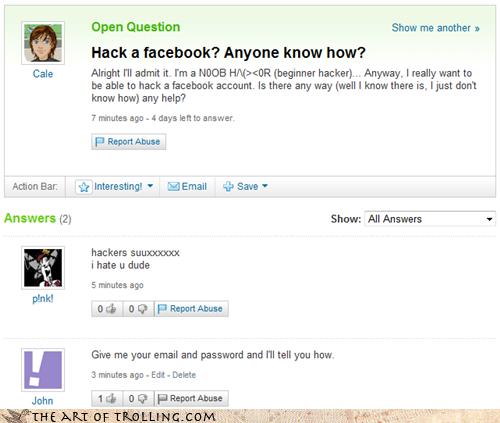Click Edit on John's answer
500x423 pixels.
(x=158, y=375)
